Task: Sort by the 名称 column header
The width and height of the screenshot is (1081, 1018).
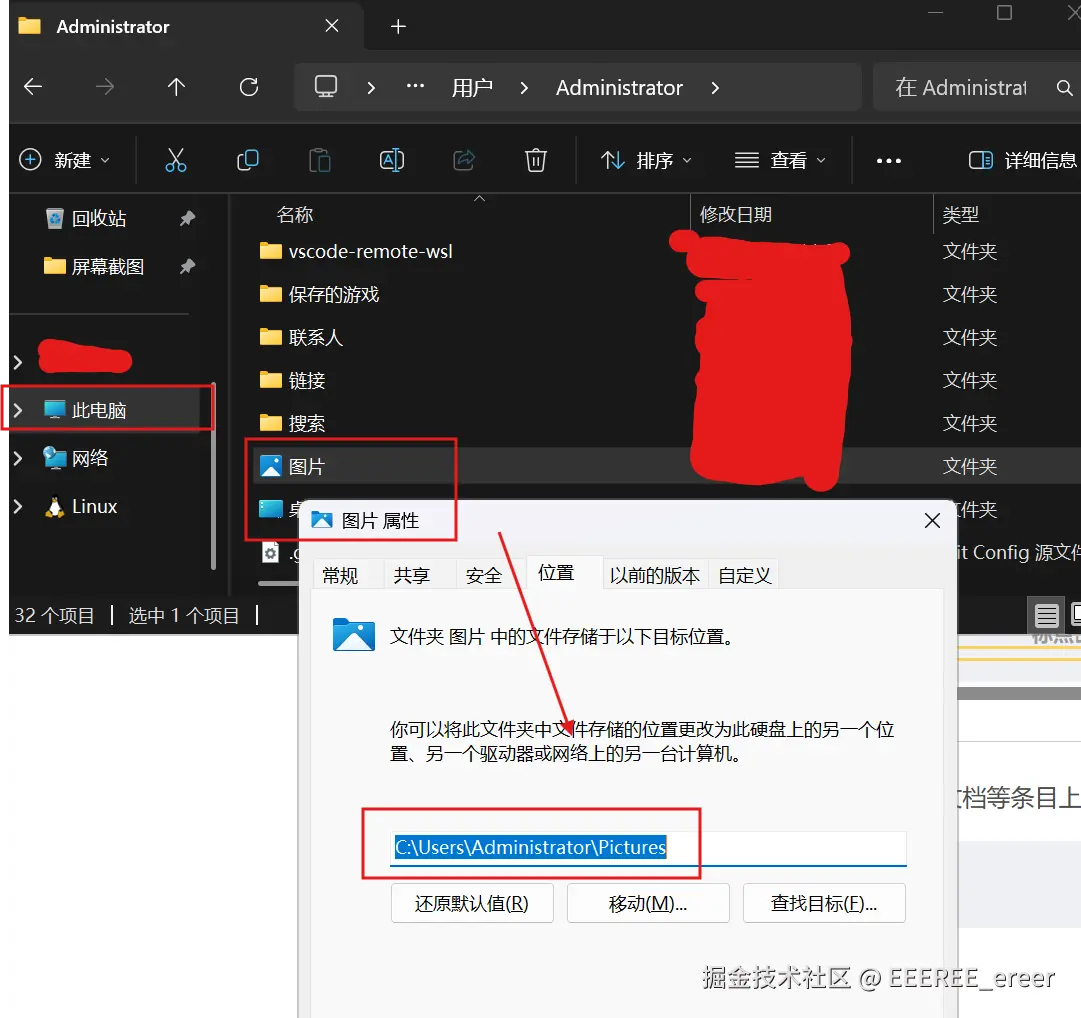Action: [x=294, y=215]
